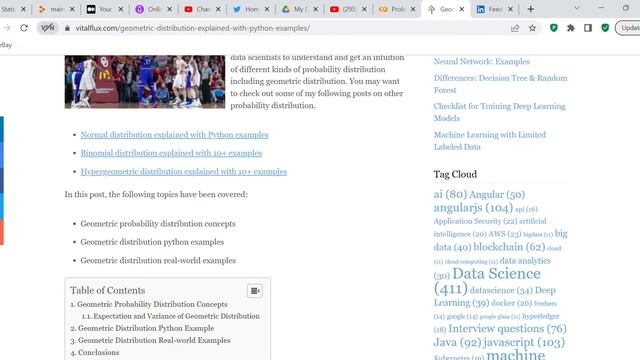Close the Geo tab
The width and height of the screenshot is (640, 360).
[x=462, y=9]
